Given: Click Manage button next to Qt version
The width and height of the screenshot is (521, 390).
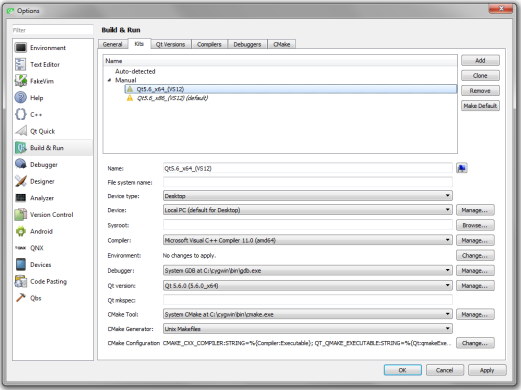Looking at the screenshot, I should tap(475, 286).
